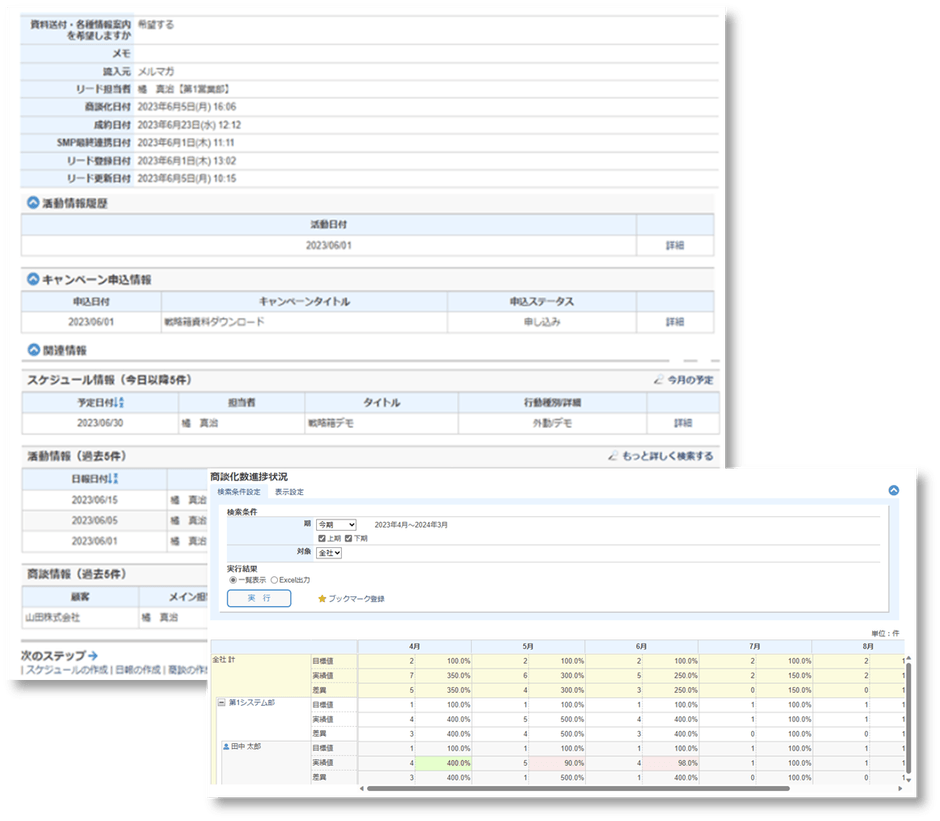Open the 期 dropdown showing 今期
Viewport: 940px width, 821px height.
point(336,524)
